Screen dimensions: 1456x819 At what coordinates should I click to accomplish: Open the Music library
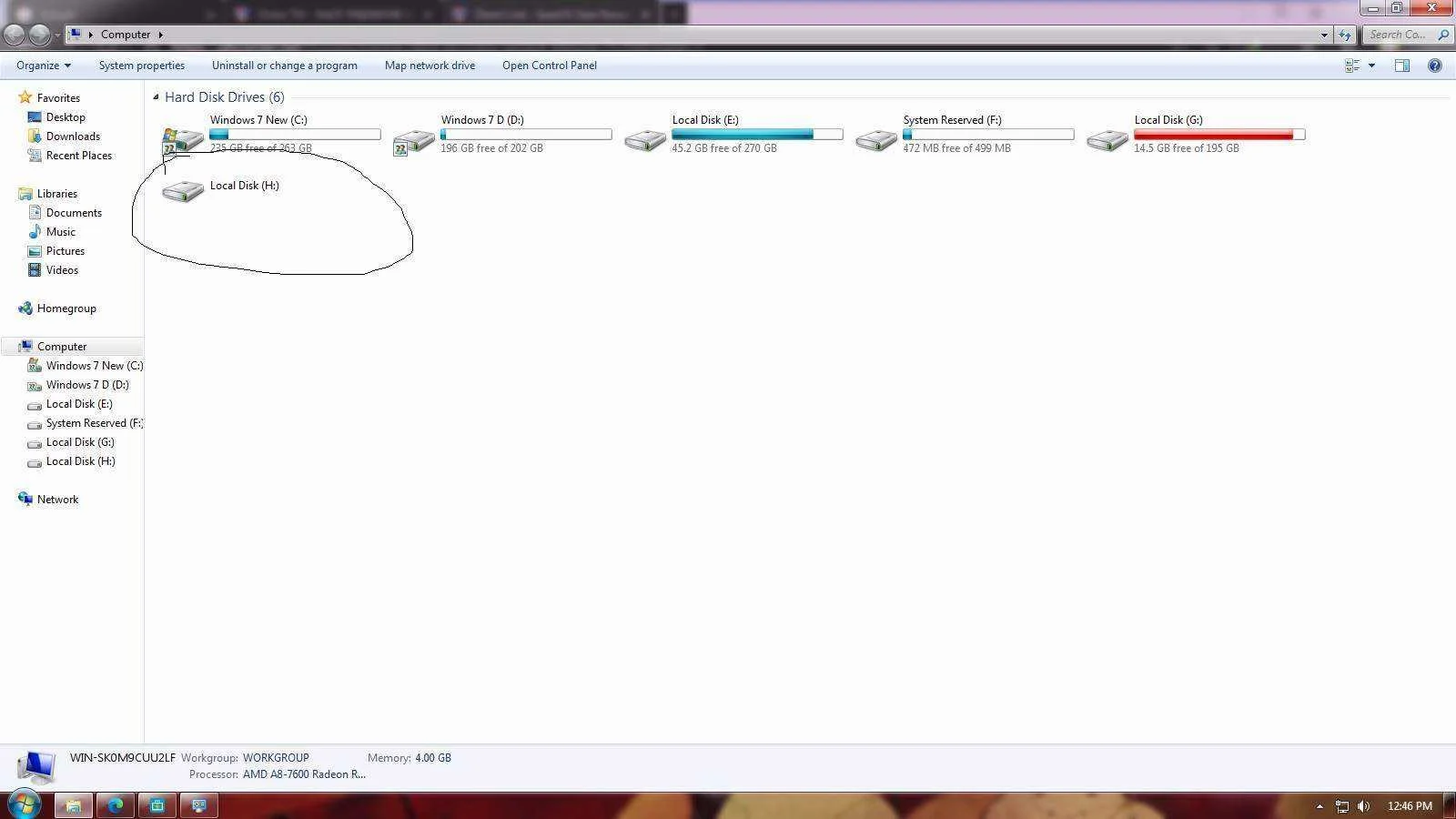coord(60,232)
